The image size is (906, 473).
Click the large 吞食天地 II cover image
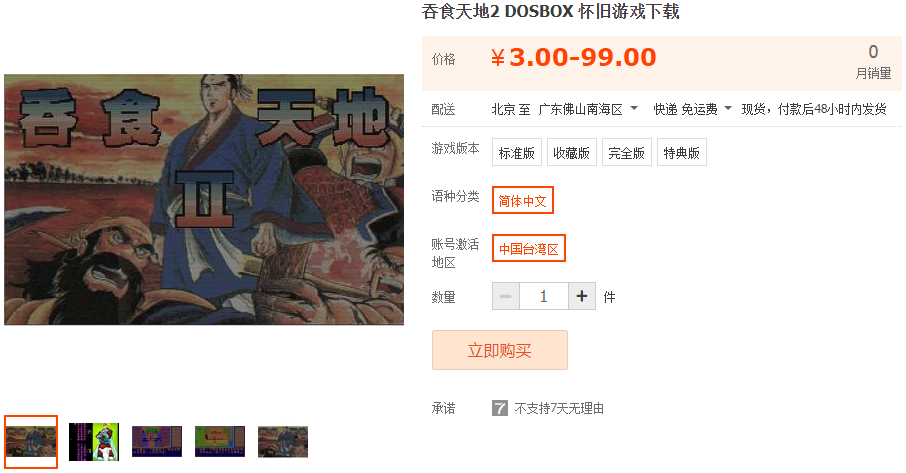(x=204, y=199)
